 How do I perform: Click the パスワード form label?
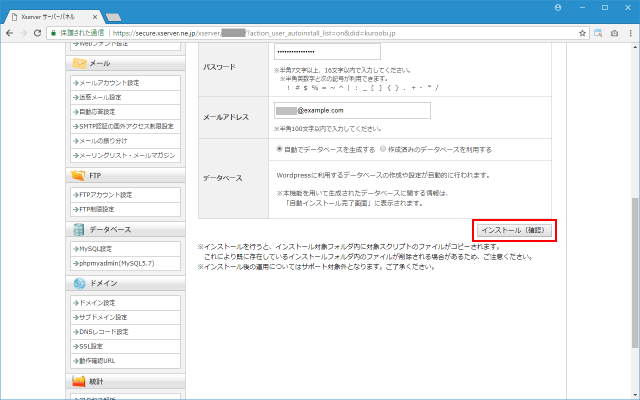[219, 67]
